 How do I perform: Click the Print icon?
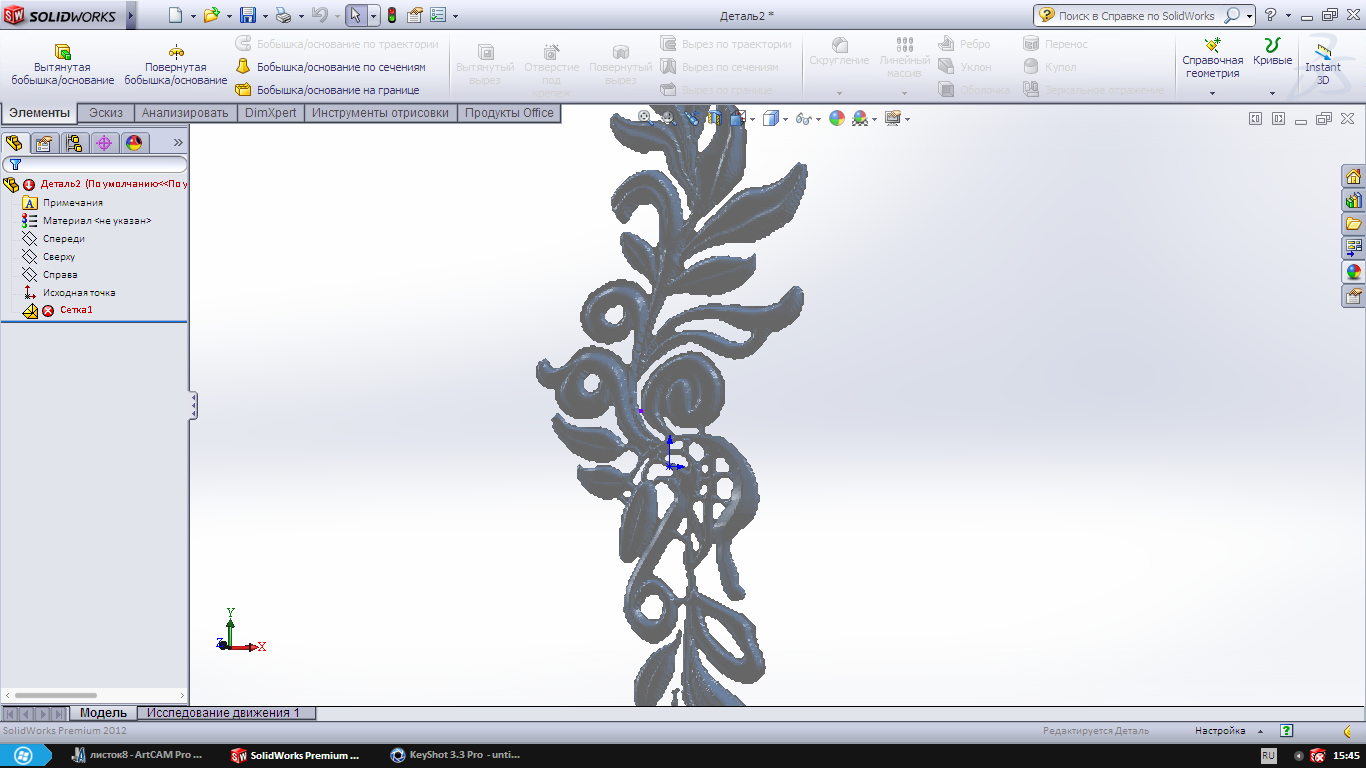tap(283, 15)
